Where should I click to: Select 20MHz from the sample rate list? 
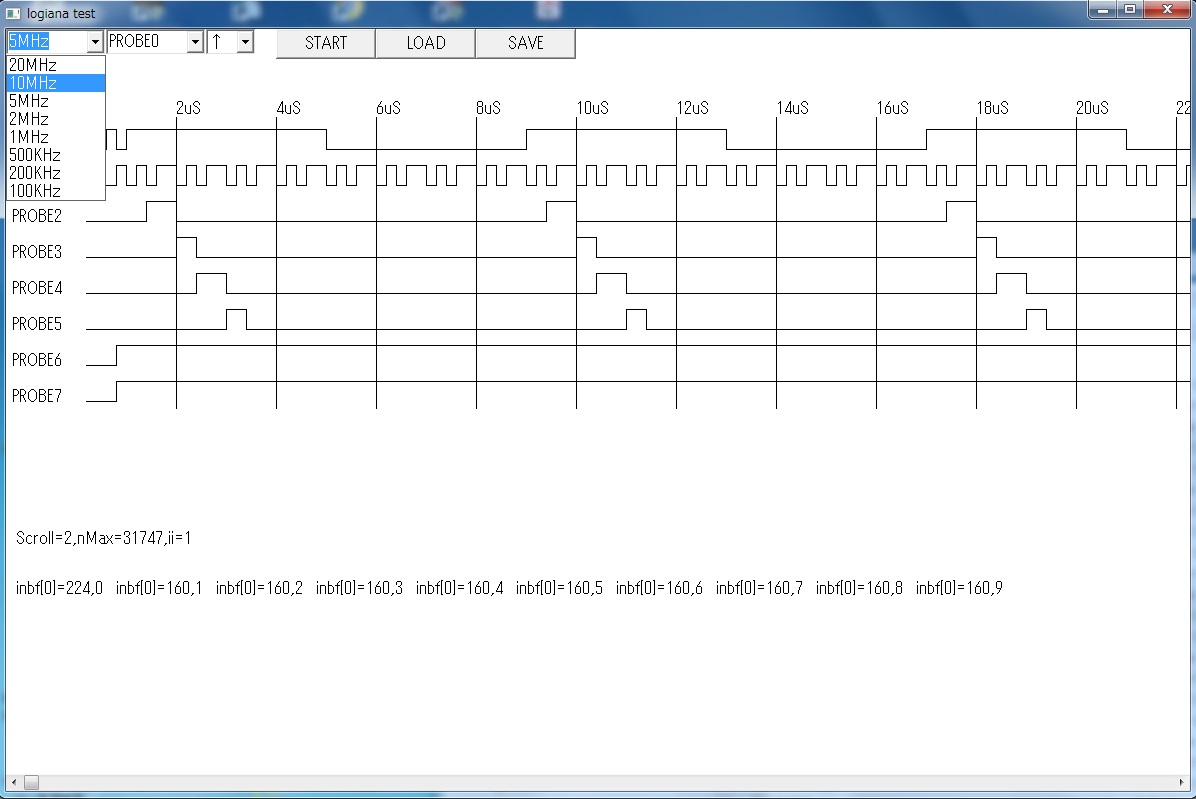click(56, 66)
